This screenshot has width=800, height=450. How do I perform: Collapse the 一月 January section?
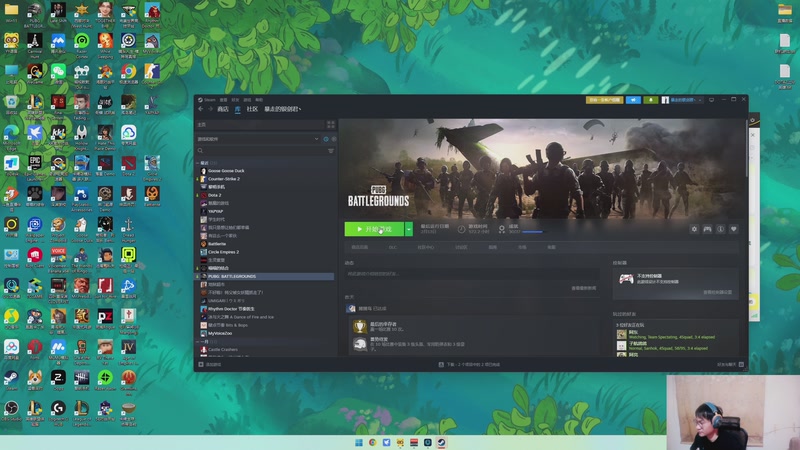(198, 341)
